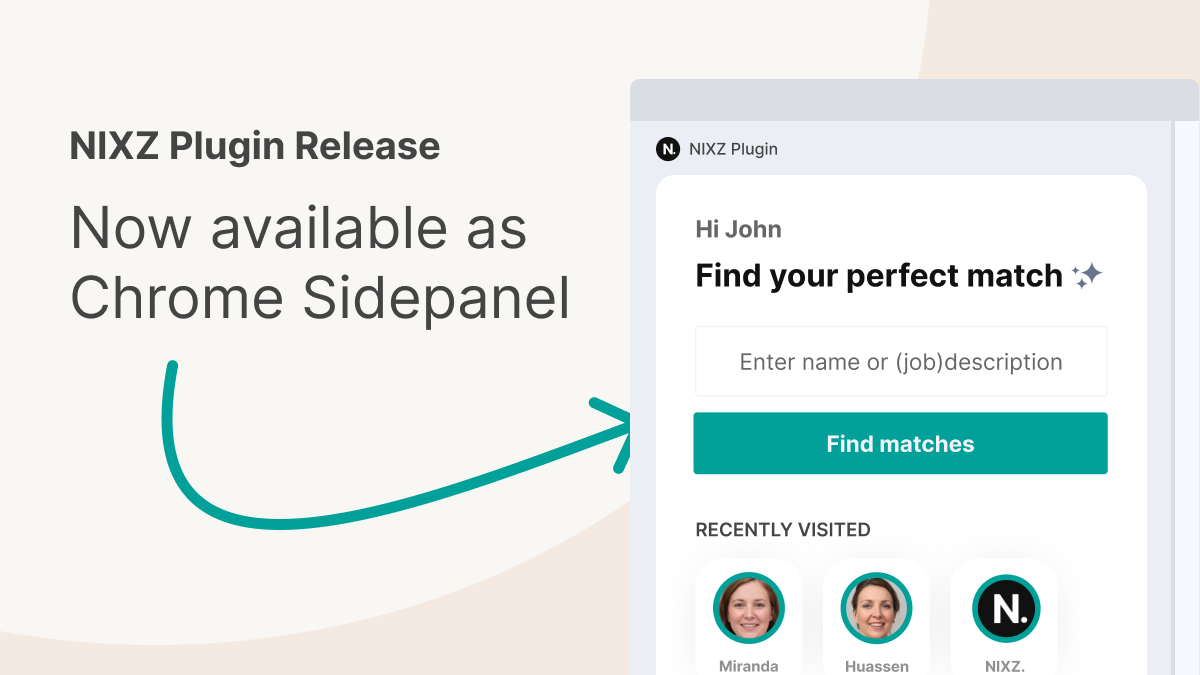Click the vertical strip at side panel's right edge
This screenshot has width=1200, height=675.
[x=1186, y=398]
